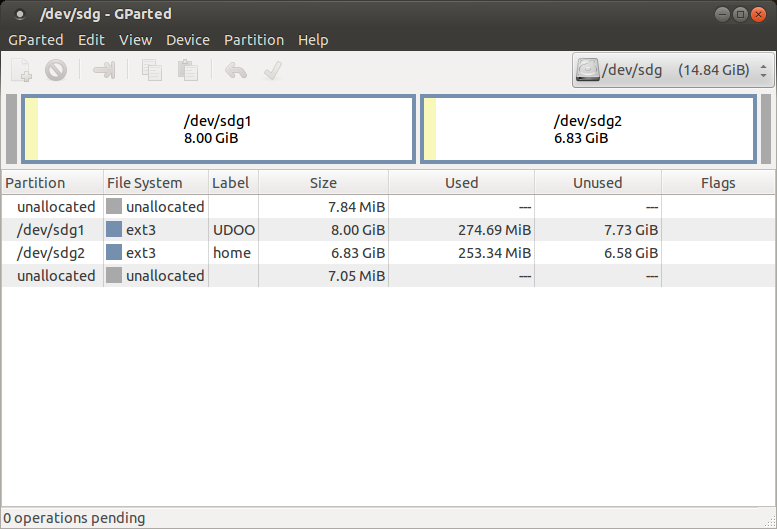Click the Apply all operations checkmark

click(271, 70)
